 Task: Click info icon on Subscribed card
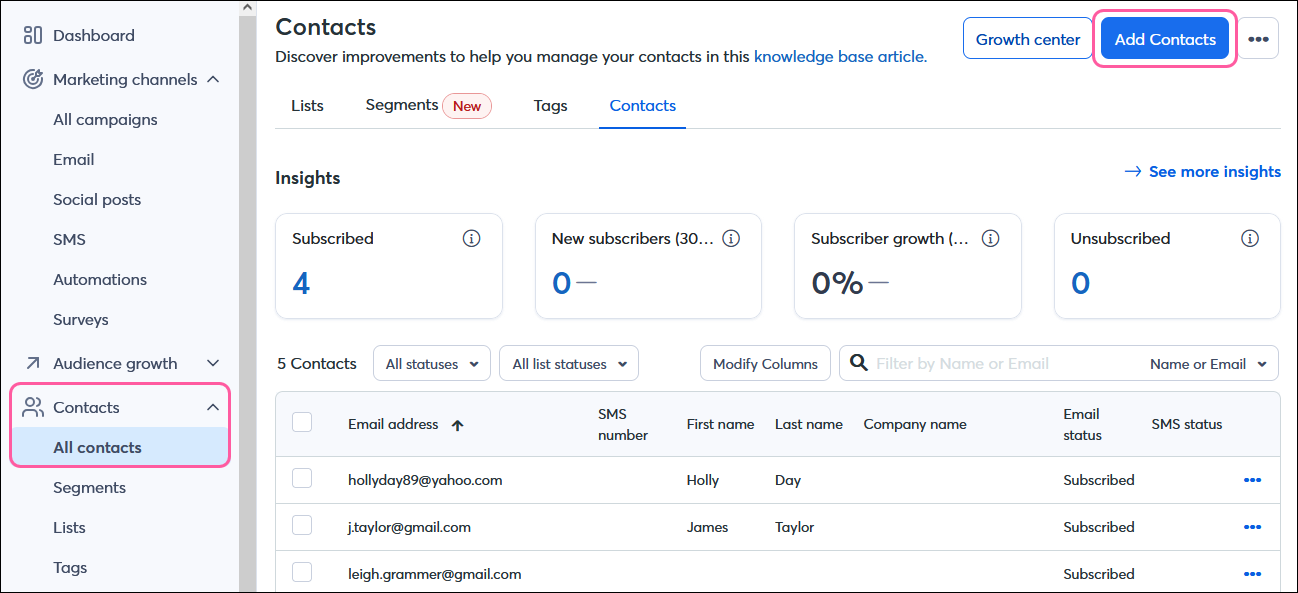[x=472, y=238]
